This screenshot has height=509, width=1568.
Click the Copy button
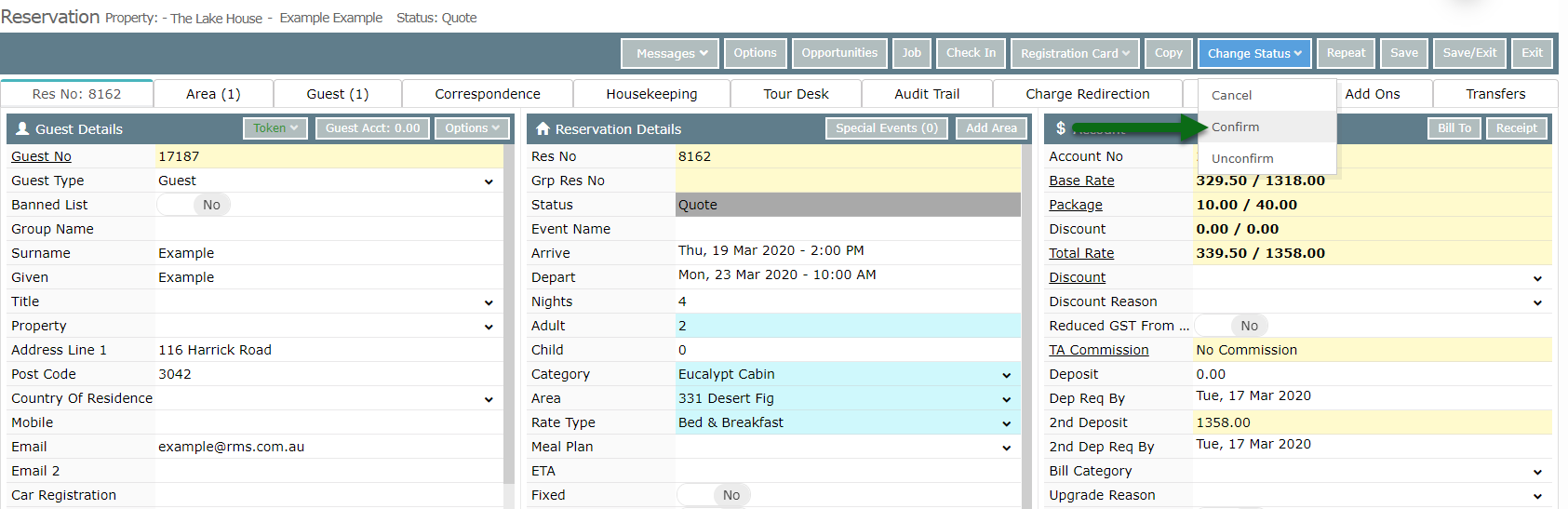coord(1169,53)
